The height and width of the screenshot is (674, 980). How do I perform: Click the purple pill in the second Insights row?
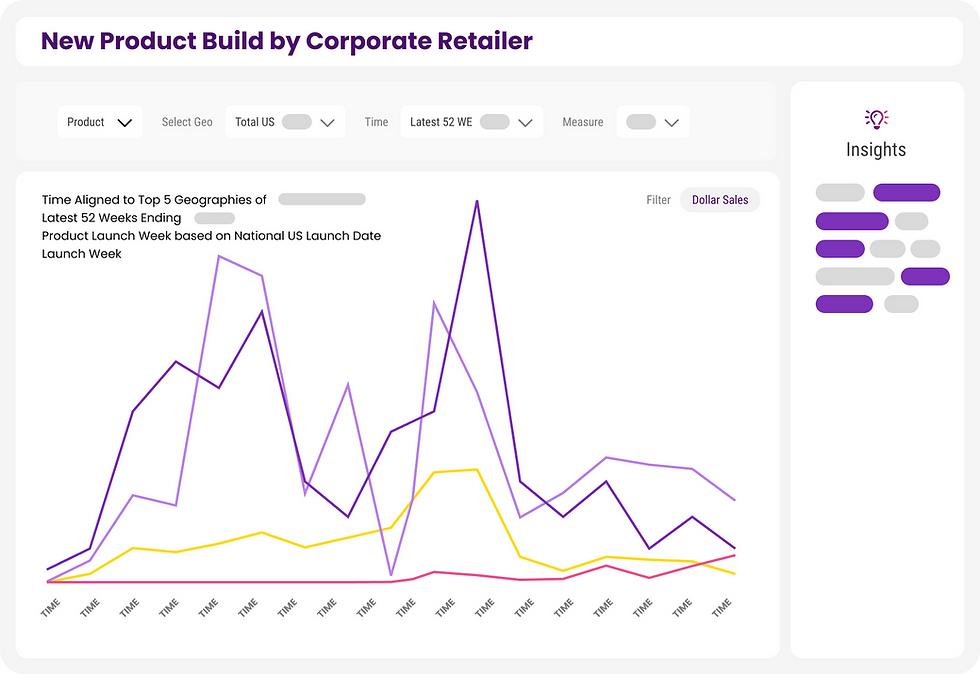coord(852,221)
